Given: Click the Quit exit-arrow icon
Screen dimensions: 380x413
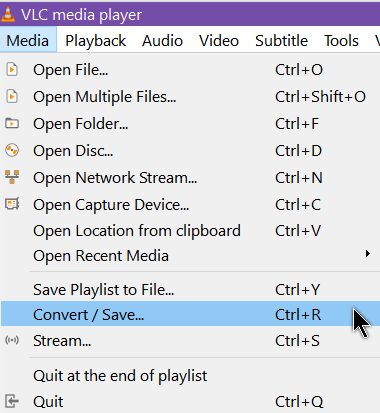Looking at the screenshot, I should (x=12, y=401).
